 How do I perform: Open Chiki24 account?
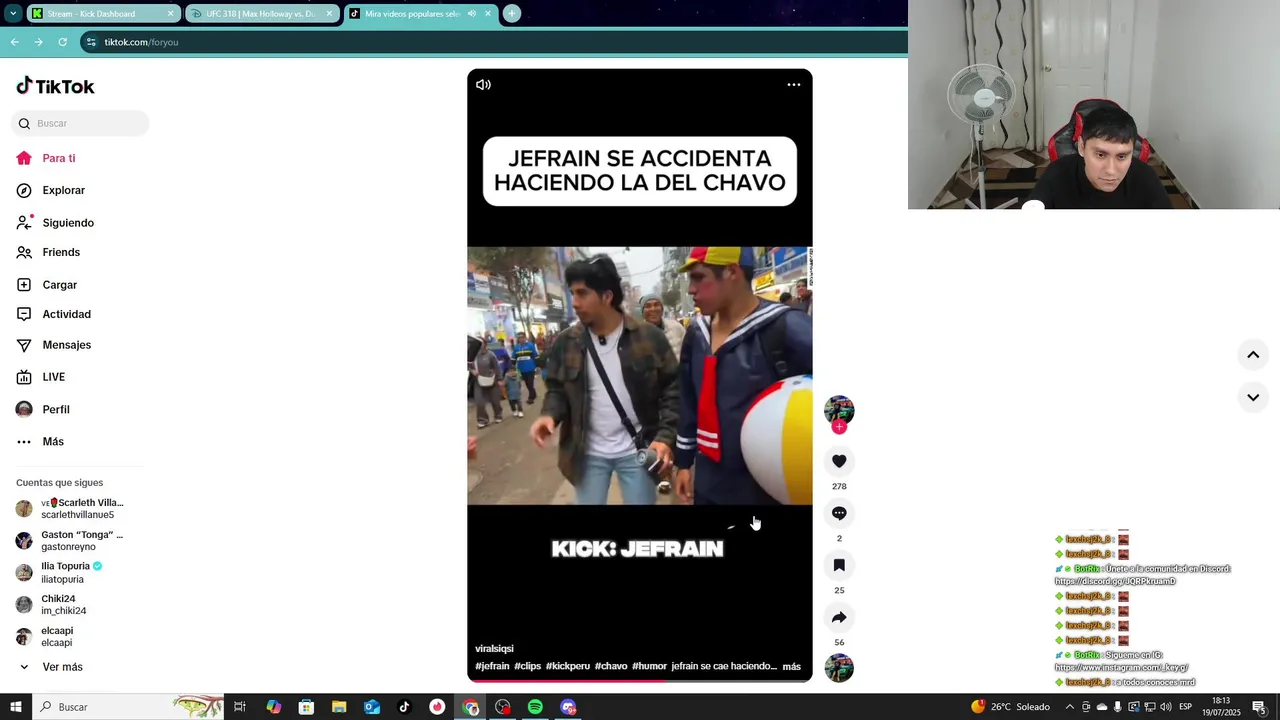pyautogui.click(x=52, y=604)
